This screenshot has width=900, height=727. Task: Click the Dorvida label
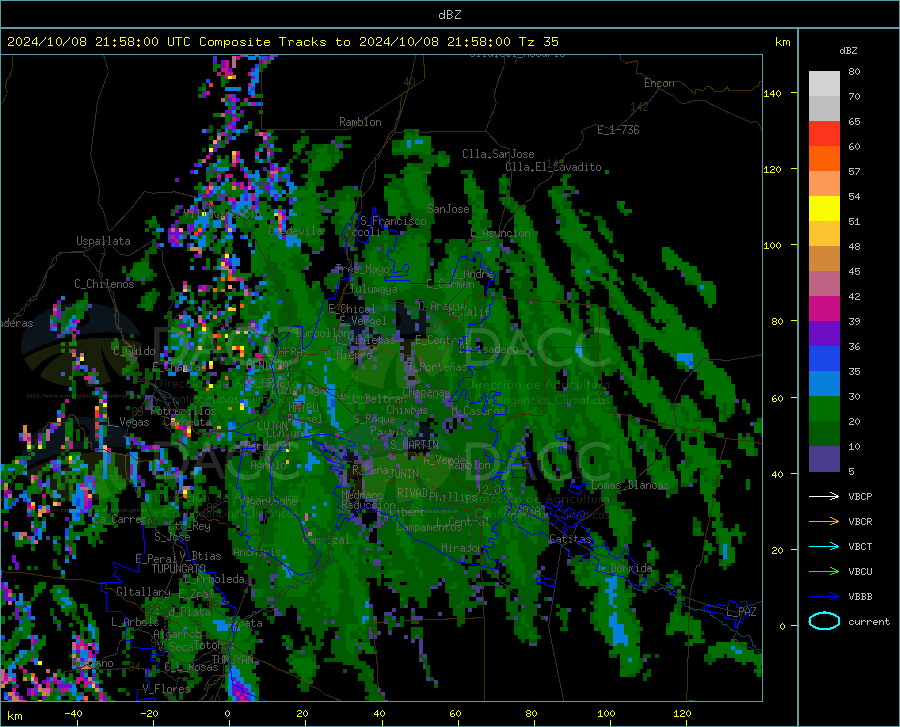[631, 569]
